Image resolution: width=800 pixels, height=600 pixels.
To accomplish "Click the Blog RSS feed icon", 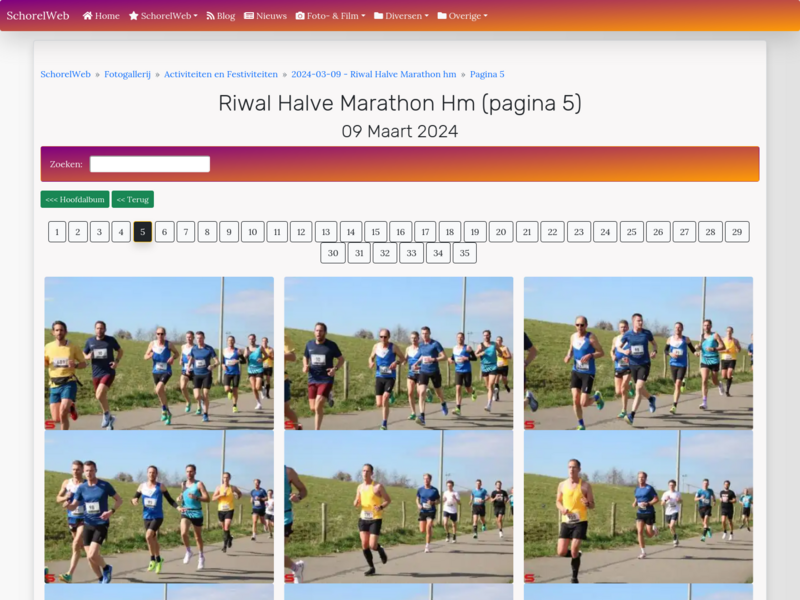I will 210,16.
